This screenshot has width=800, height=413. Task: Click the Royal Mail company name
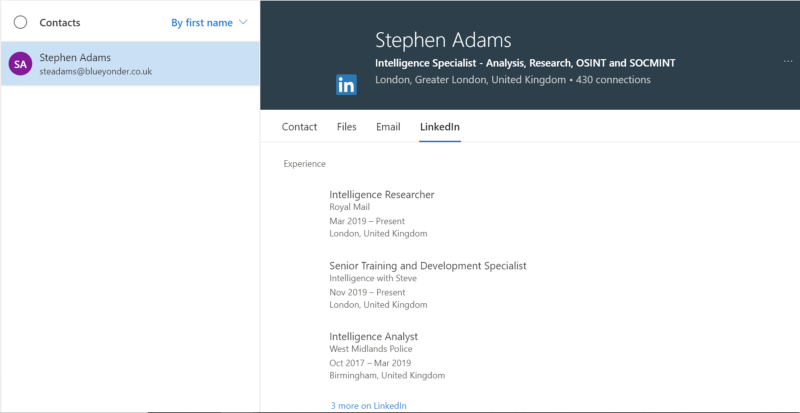tap(349, 207)
